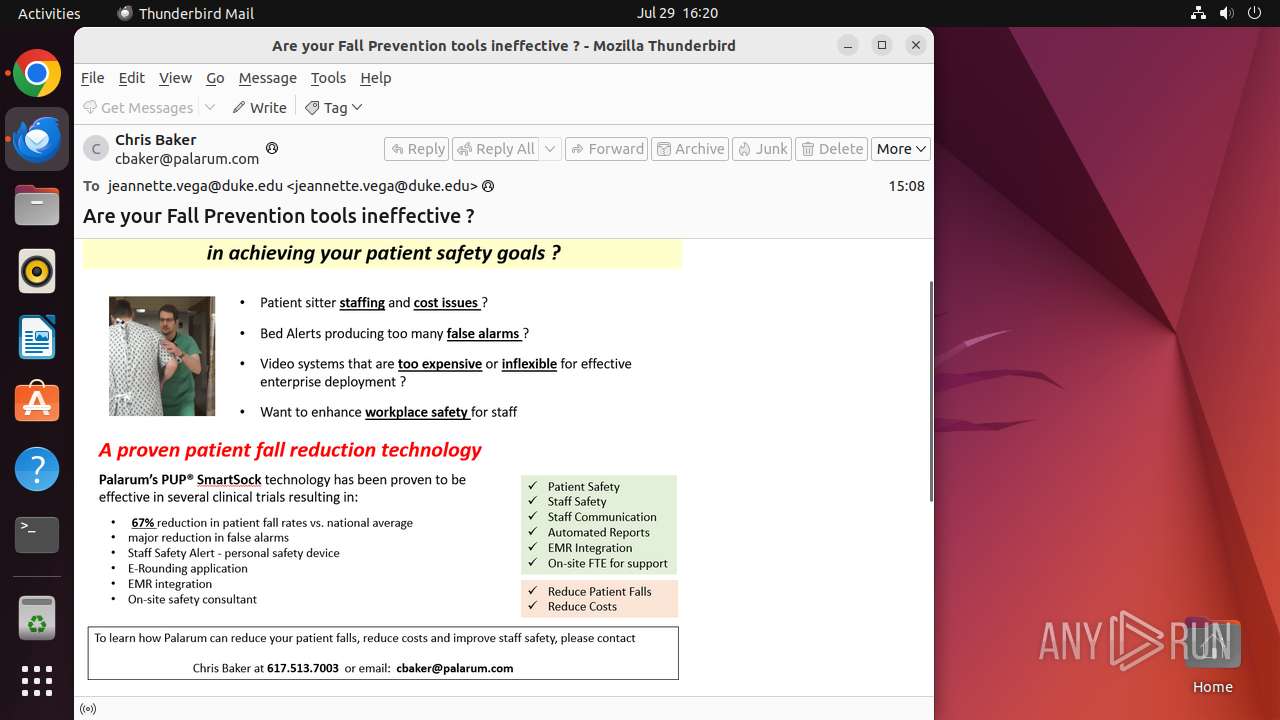
Task: Archive this message
Action: click(x=690, y=149)
